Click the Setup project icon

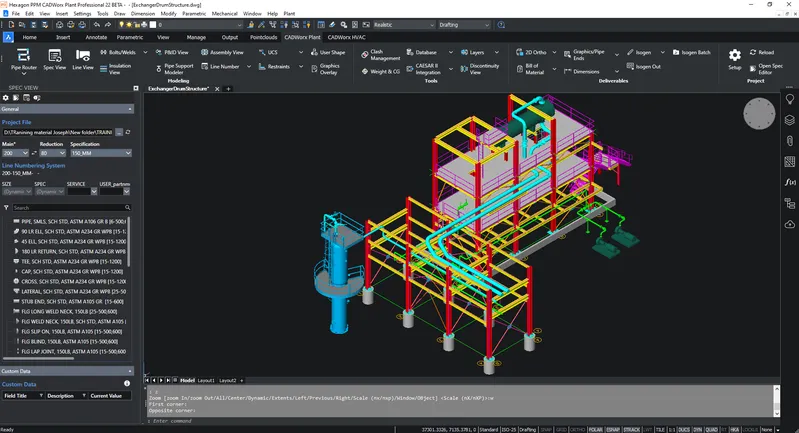[734, 59]
